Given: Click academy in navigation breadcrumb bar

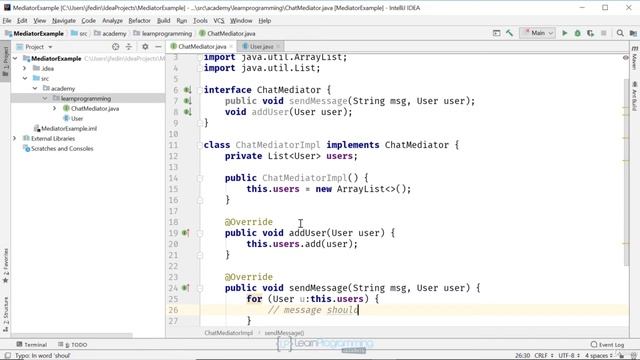Looking at the screenshot, I should point(110,33).
